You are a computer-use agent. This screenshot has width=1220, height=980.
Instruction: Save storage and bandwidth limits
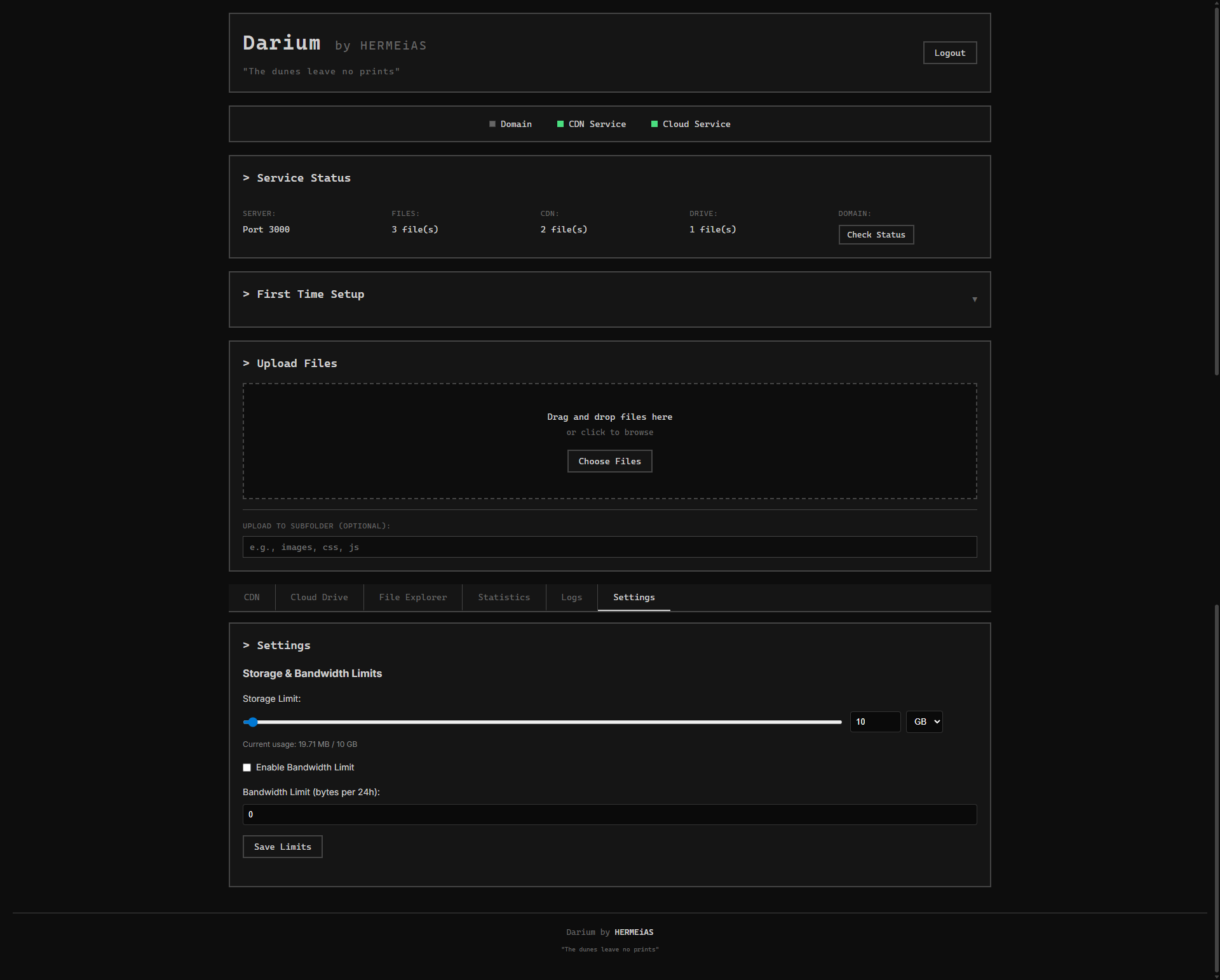[x=282, y=847]
